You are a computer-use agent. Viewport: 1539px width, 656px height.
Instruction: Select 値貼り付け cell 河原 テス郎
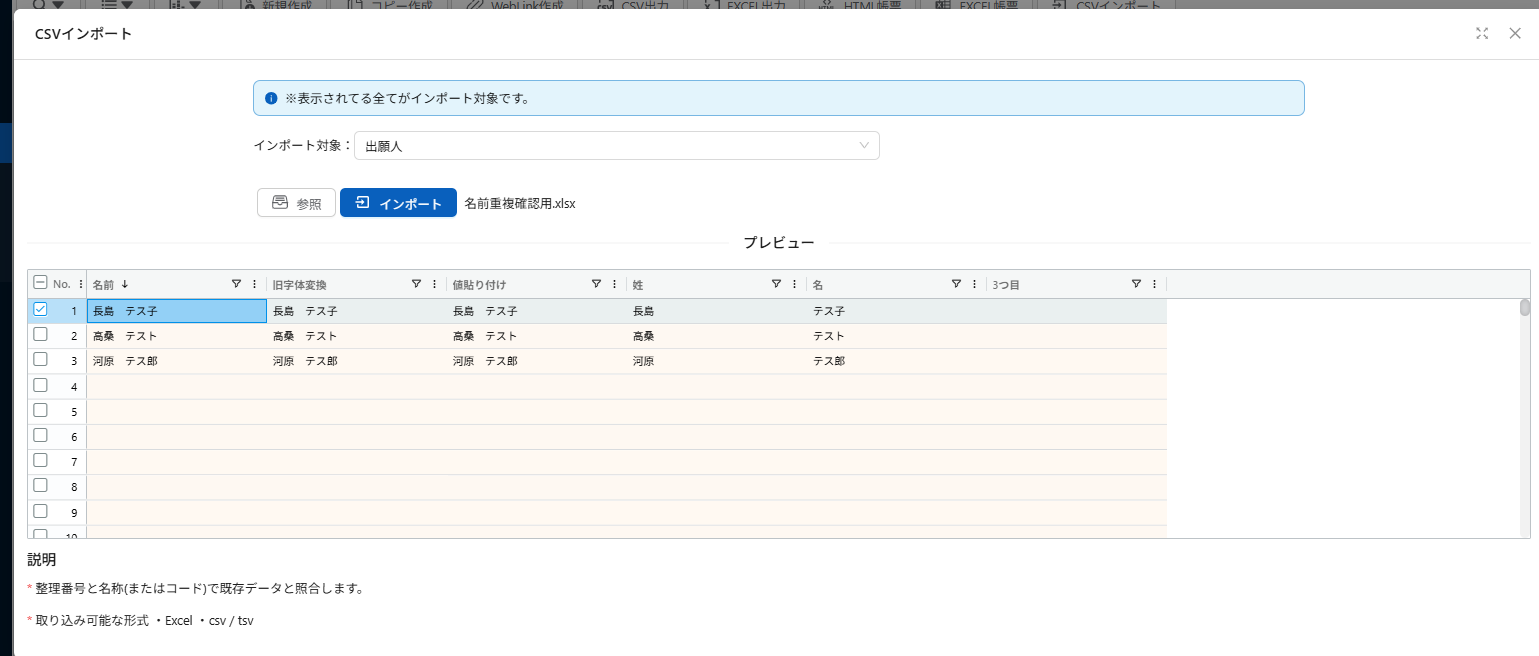pos(537,361)
